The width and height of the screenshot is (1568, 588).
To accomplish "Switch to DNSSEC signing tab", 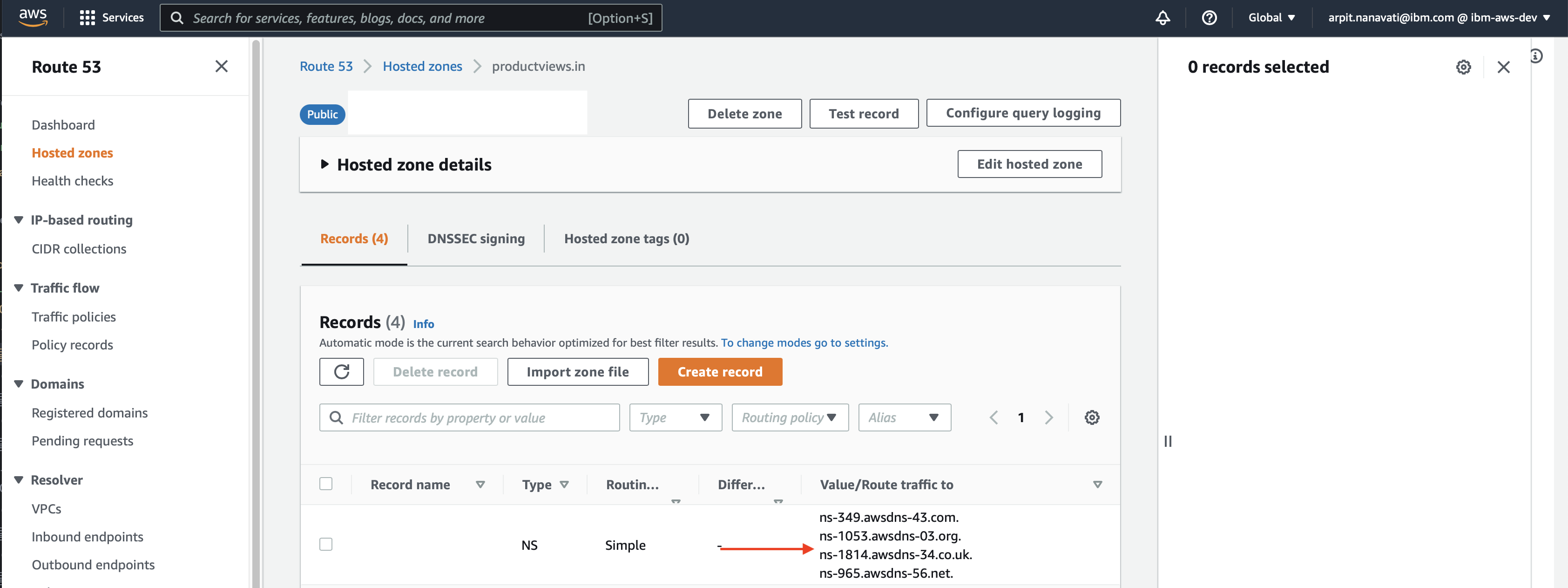I will pyautogui.click(x=476, y=239).
